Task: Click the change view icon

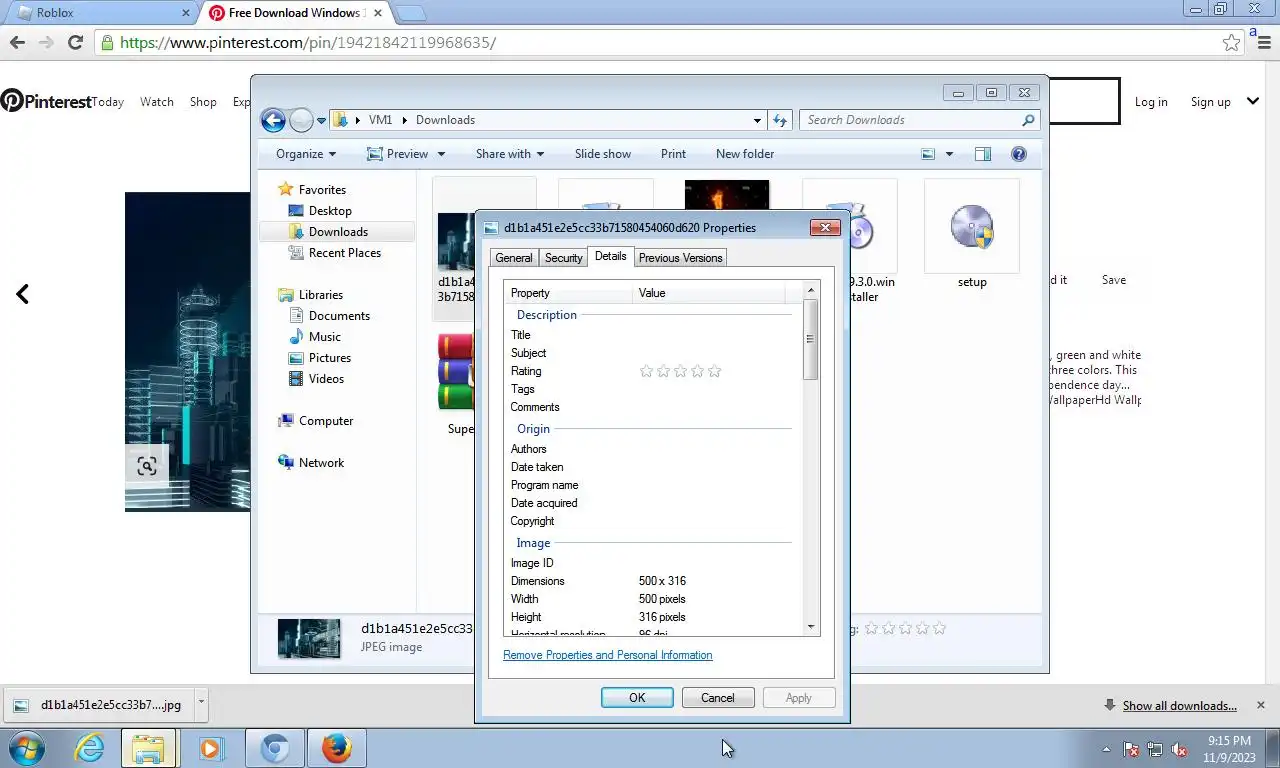Action: point(928,154)
